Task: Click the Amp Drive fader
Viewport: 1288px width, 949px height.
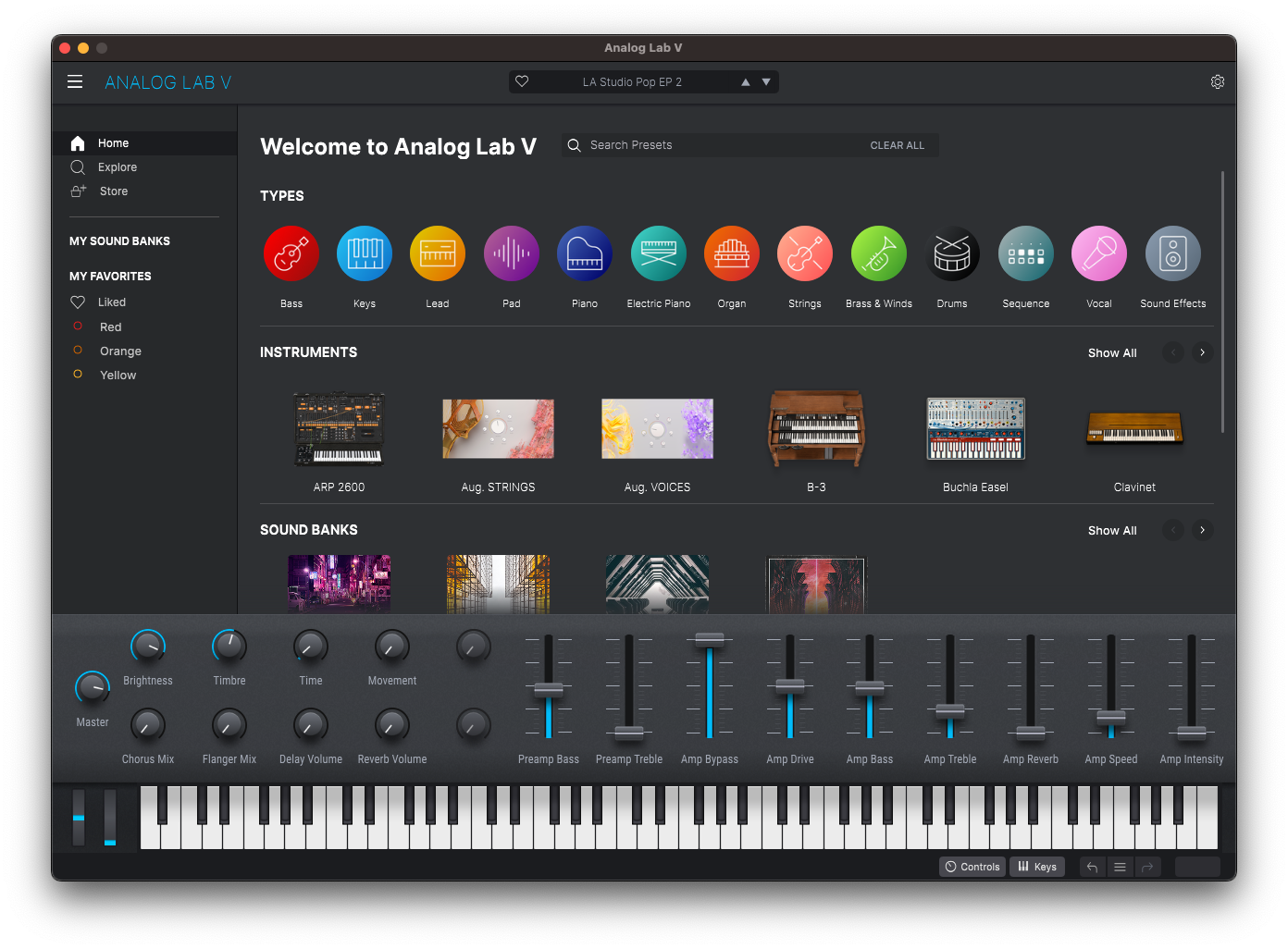Action: point(790,685)
